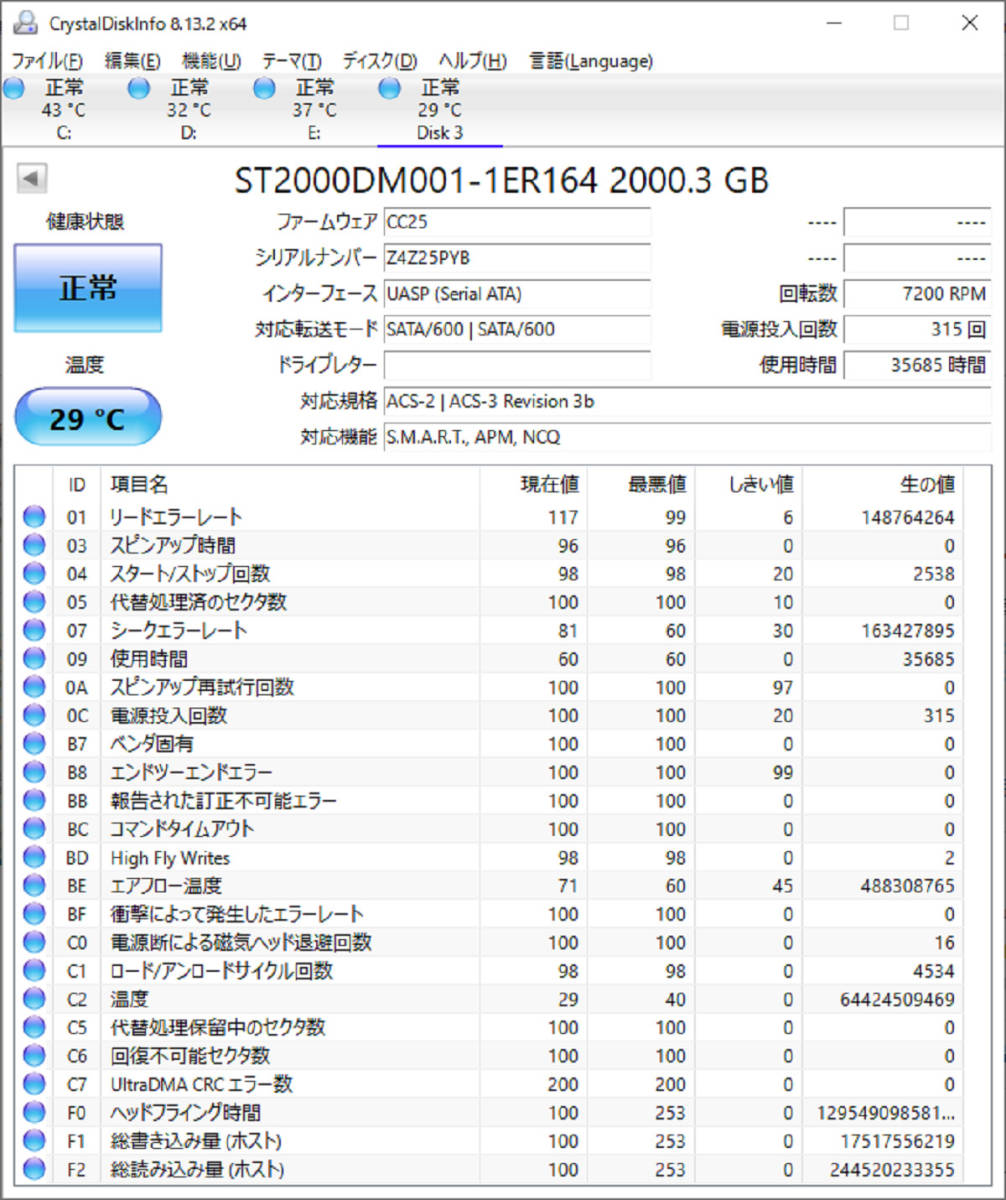Open the 編集(E) menu

tap(133, 61)
